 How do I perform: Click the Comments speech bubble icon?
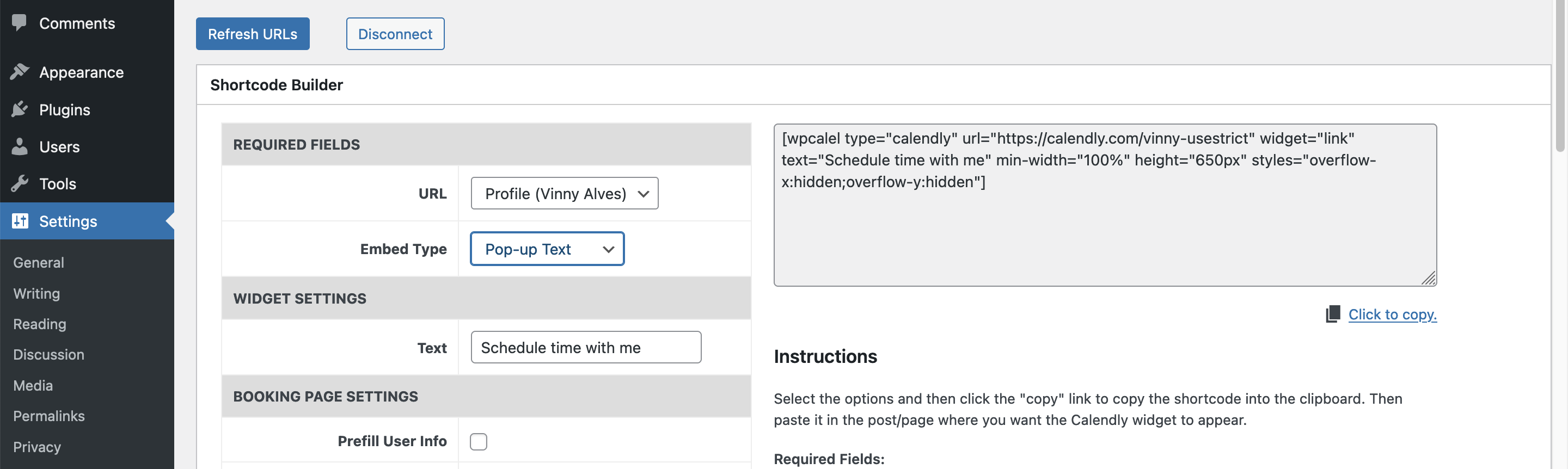click(20, 22)
